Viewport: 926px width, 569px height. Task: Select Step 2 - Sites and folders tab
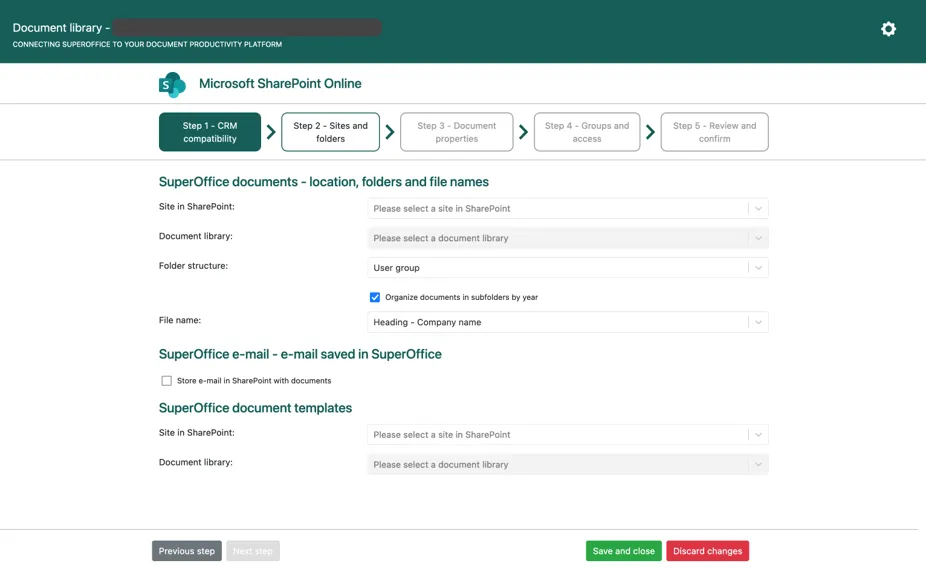(x=330, y=132)
